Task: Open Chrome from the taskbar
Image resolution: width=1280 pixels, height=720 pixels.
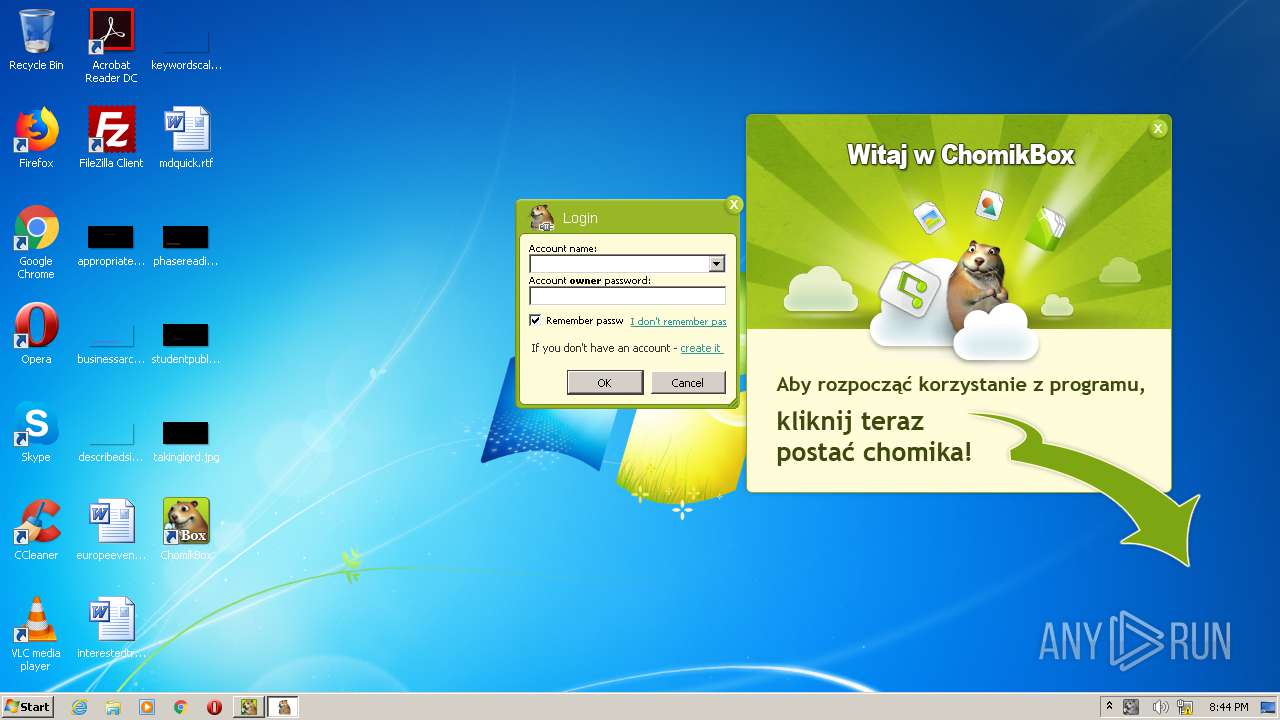Action: click(181, 707)
